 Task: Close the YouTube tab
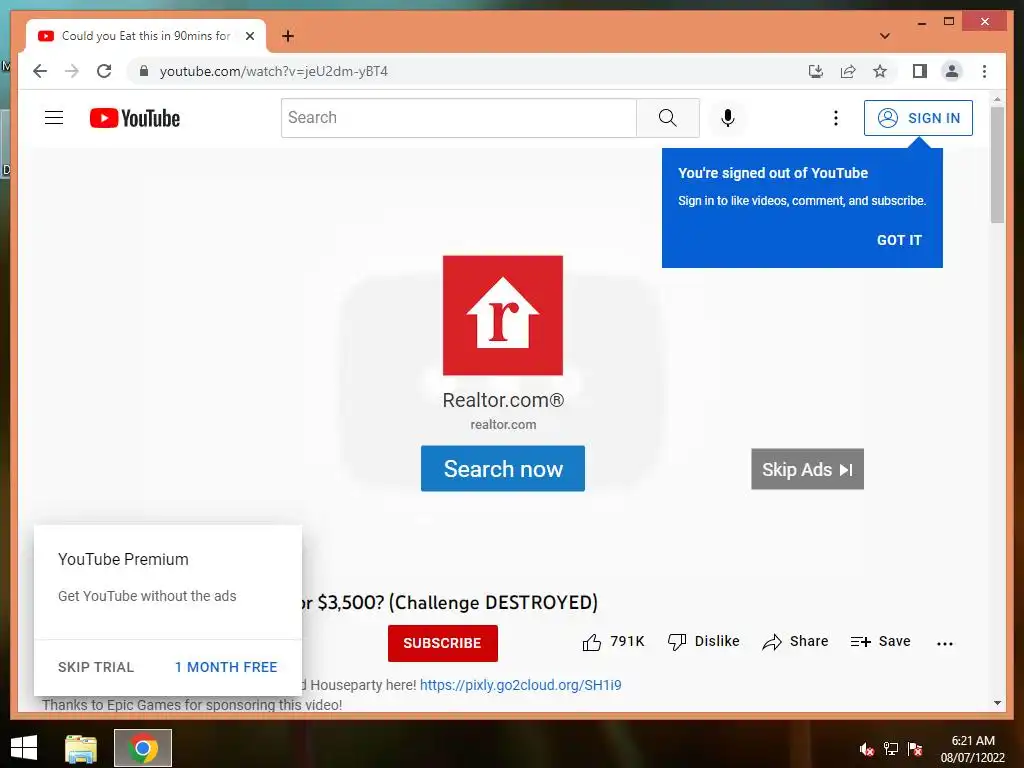tap(249, 36)
